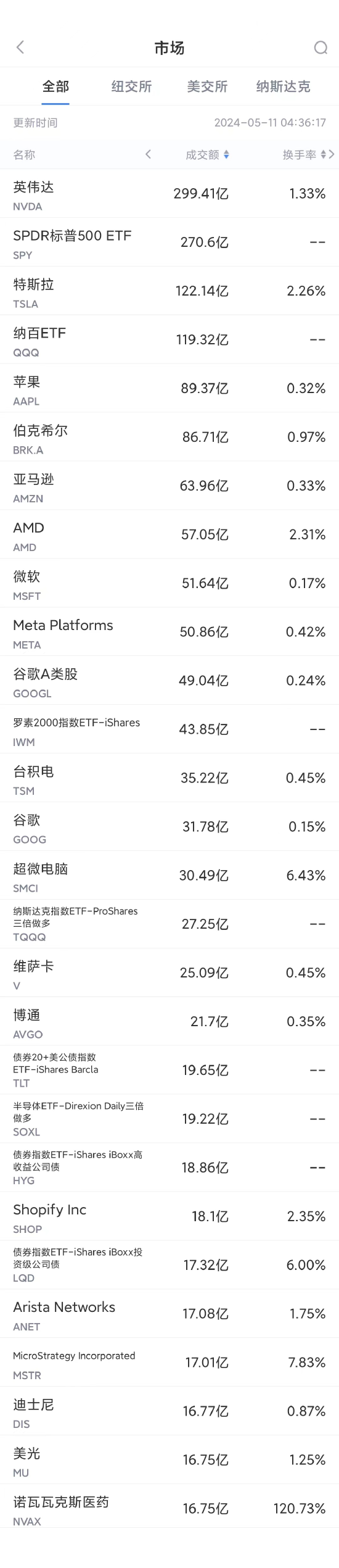Open Shopify Inc SHOP row
This screenshot has height=1568, width=339.
pos(169,1217)
